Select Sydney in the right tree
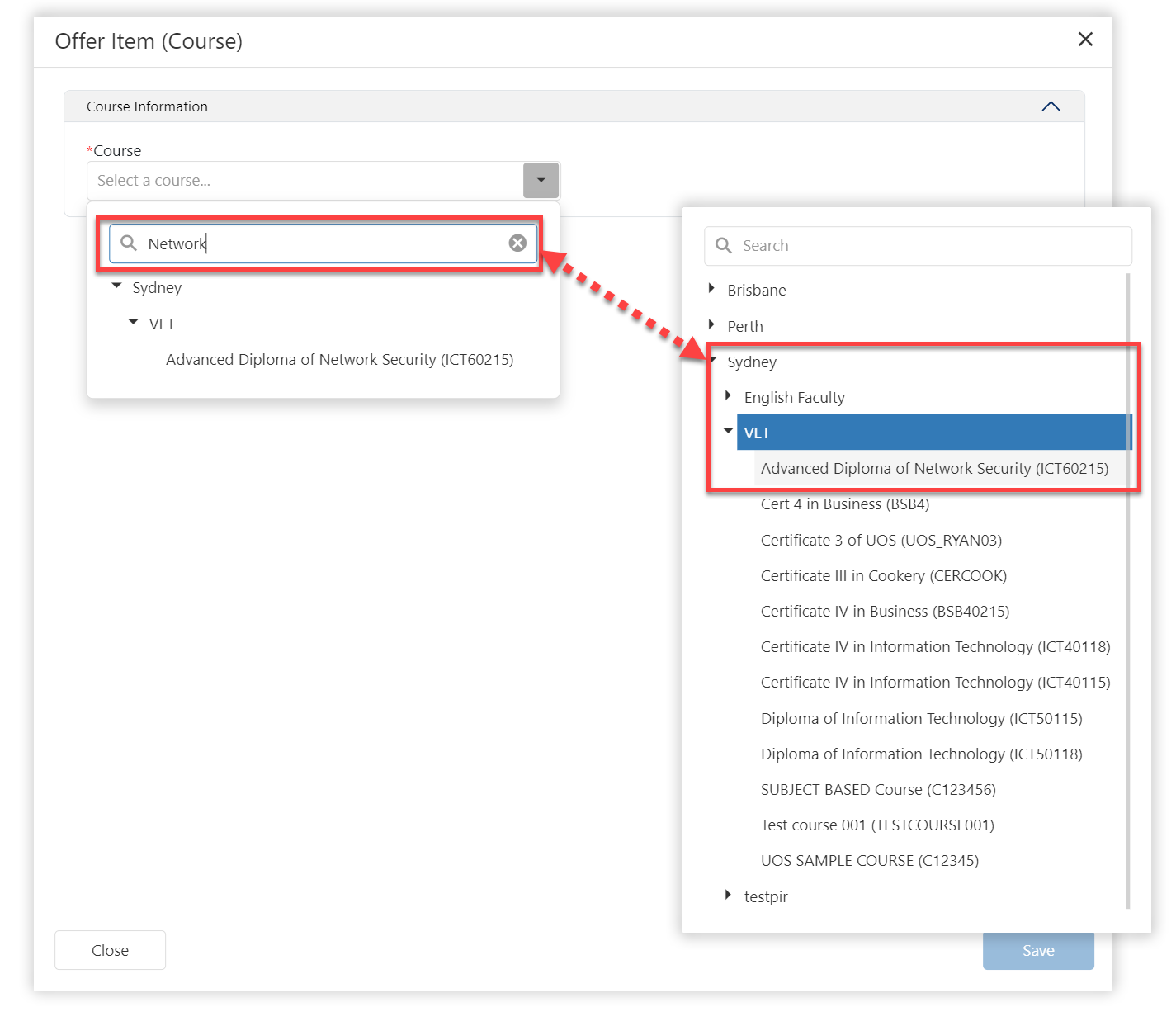 [x=752, y=362]
